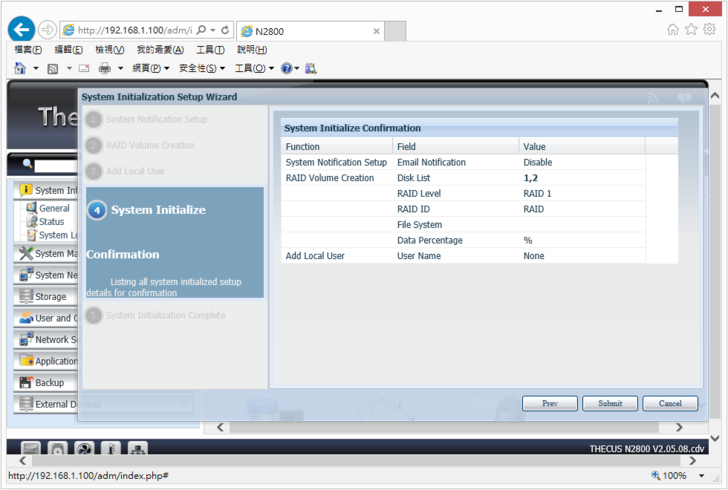
Task: Click the refresh icon in address bar
Action: [x=225, y=30]
